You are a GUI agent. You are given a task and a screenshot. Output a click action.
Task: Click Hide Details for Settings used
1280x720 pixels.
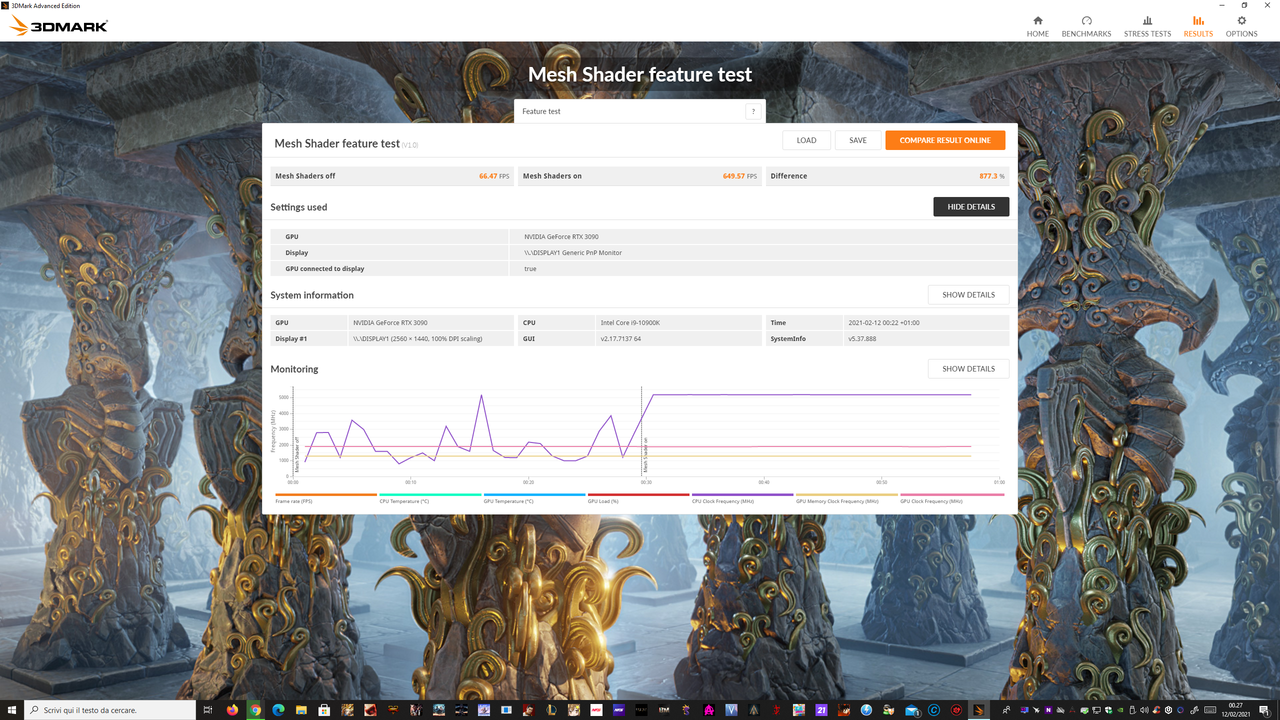(x=970, y=206)
